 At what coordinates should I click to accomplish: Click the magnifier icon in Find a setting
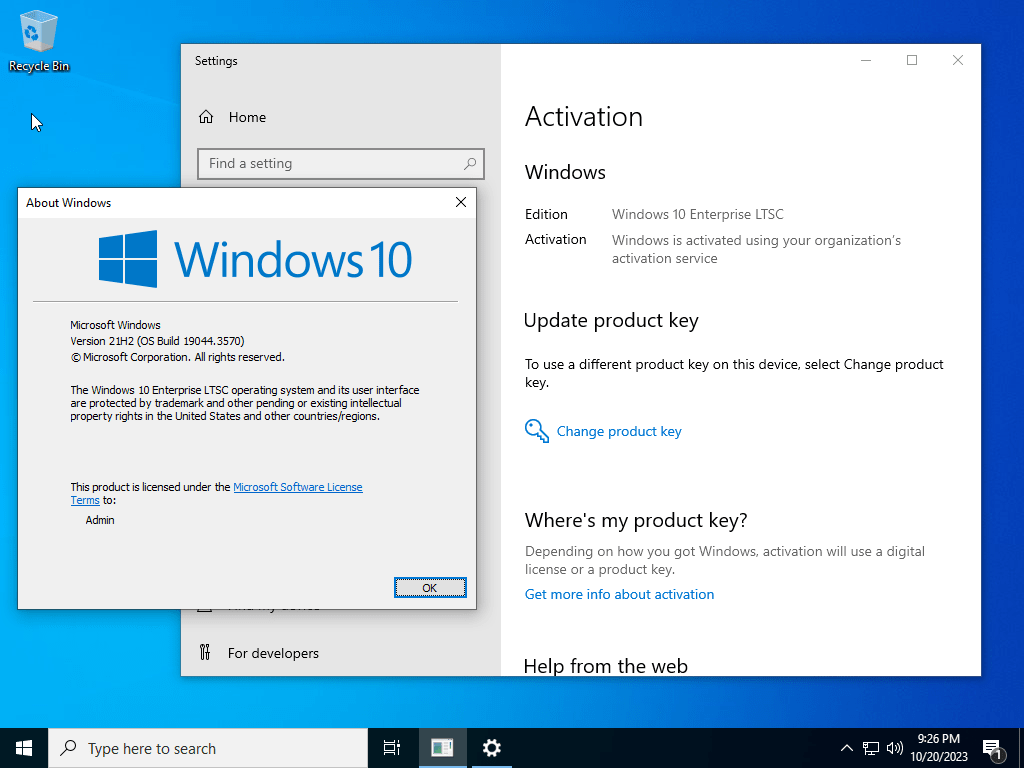(470, 164)
